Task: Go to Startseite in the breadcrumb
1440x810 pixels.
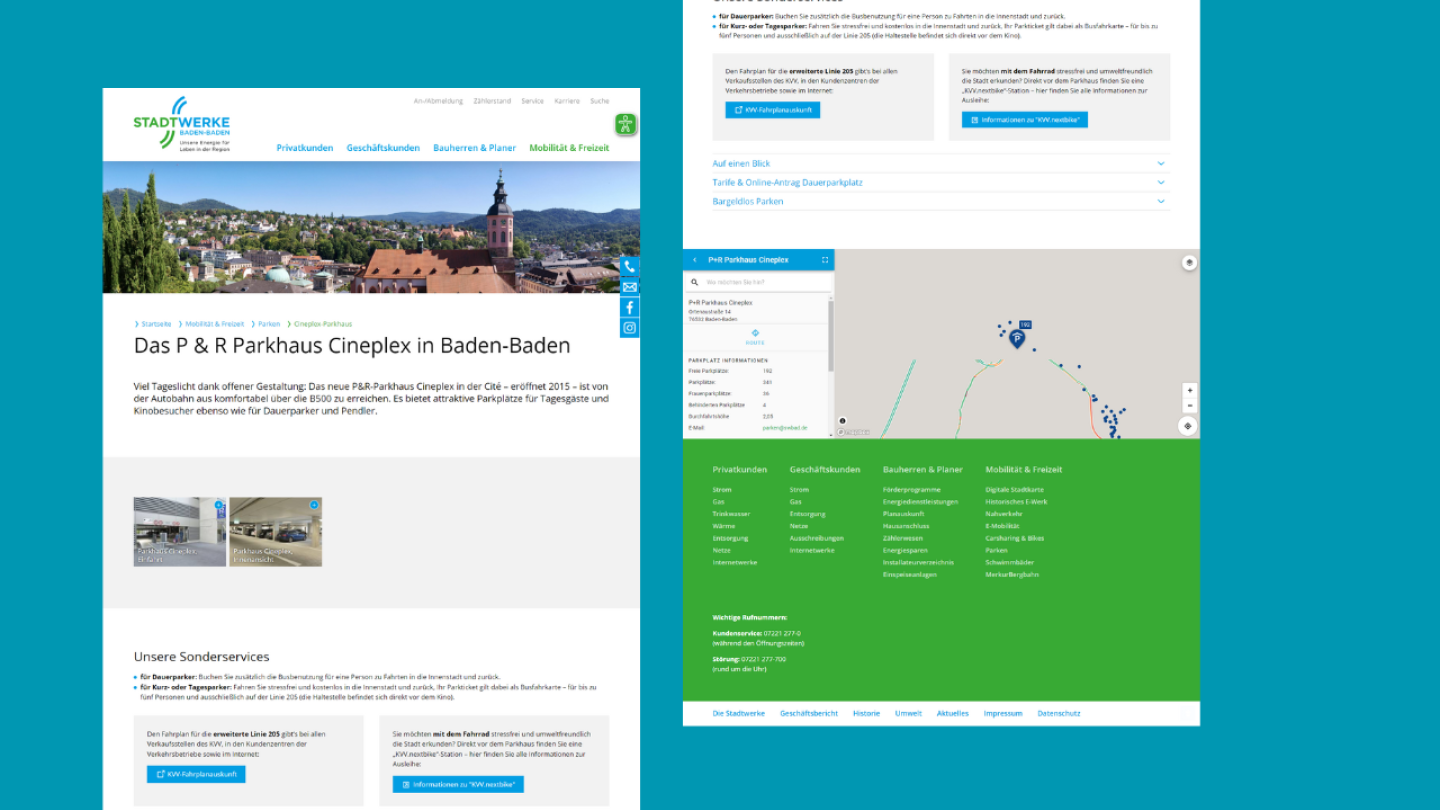Action: [x=156, y=324]
